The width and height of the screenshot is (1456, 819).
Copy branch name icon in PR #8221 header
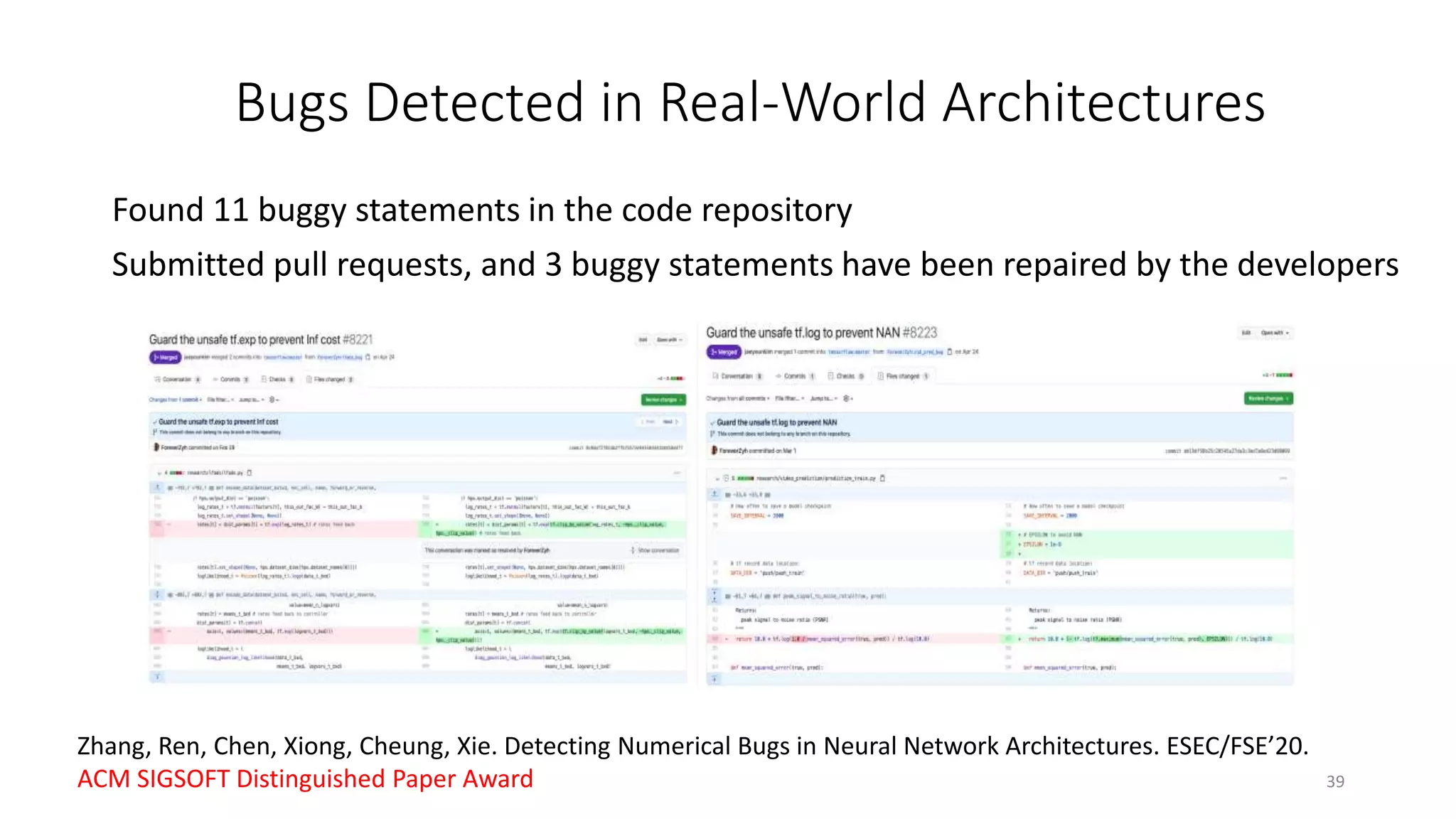[x=368, y=357]
